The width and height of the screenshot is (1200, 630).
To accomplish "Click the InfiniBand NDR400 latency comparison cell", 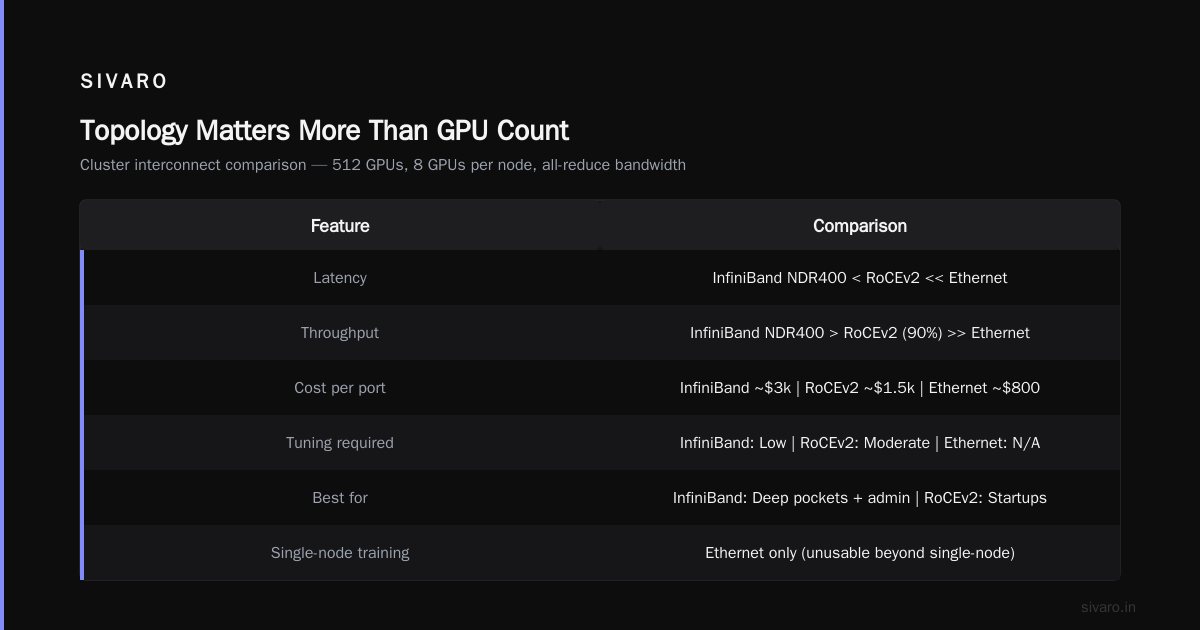I will [x=860, y=278].
